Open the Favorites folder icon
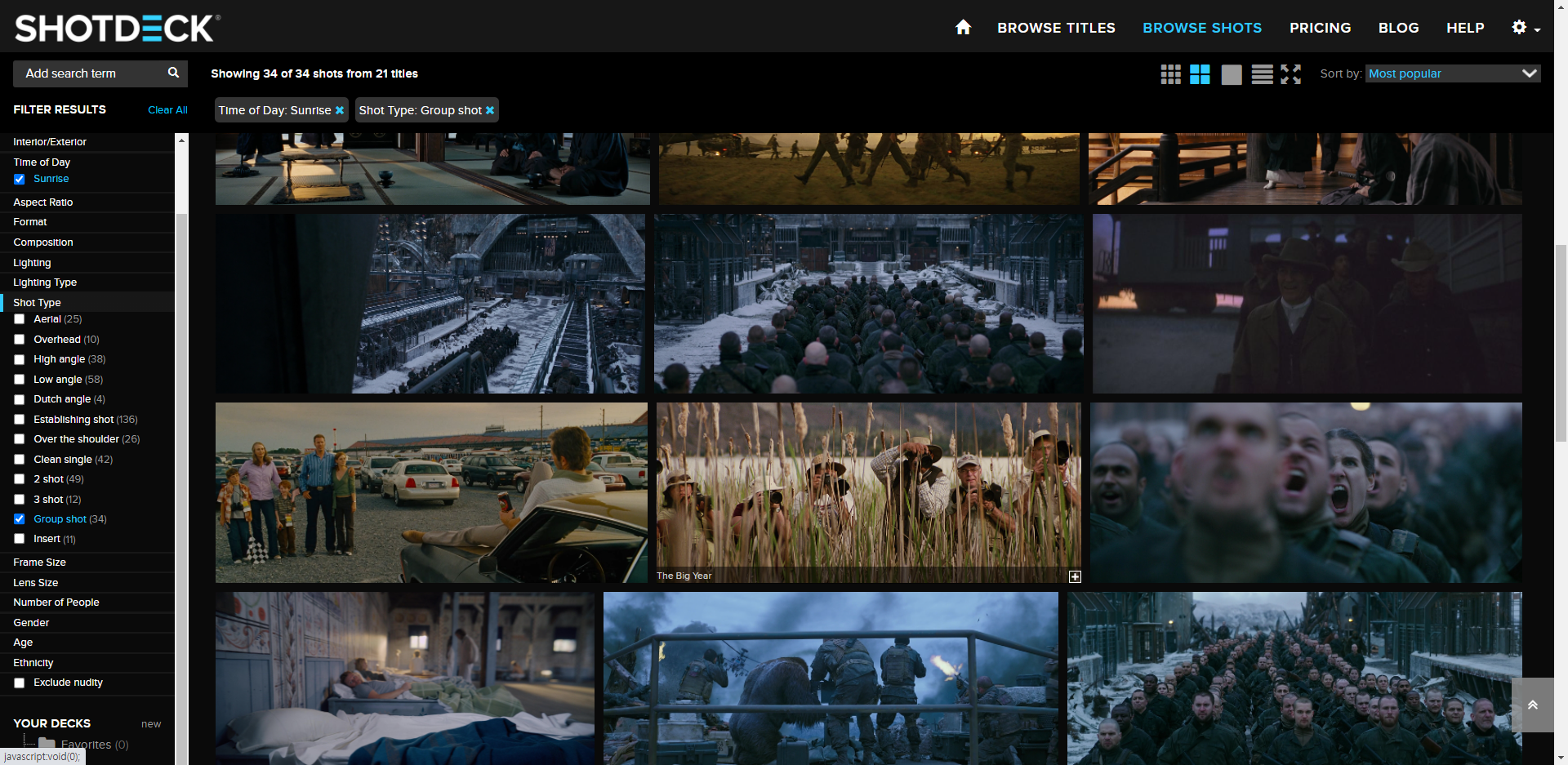This screenshot has height=765, width=1568. 47,744
